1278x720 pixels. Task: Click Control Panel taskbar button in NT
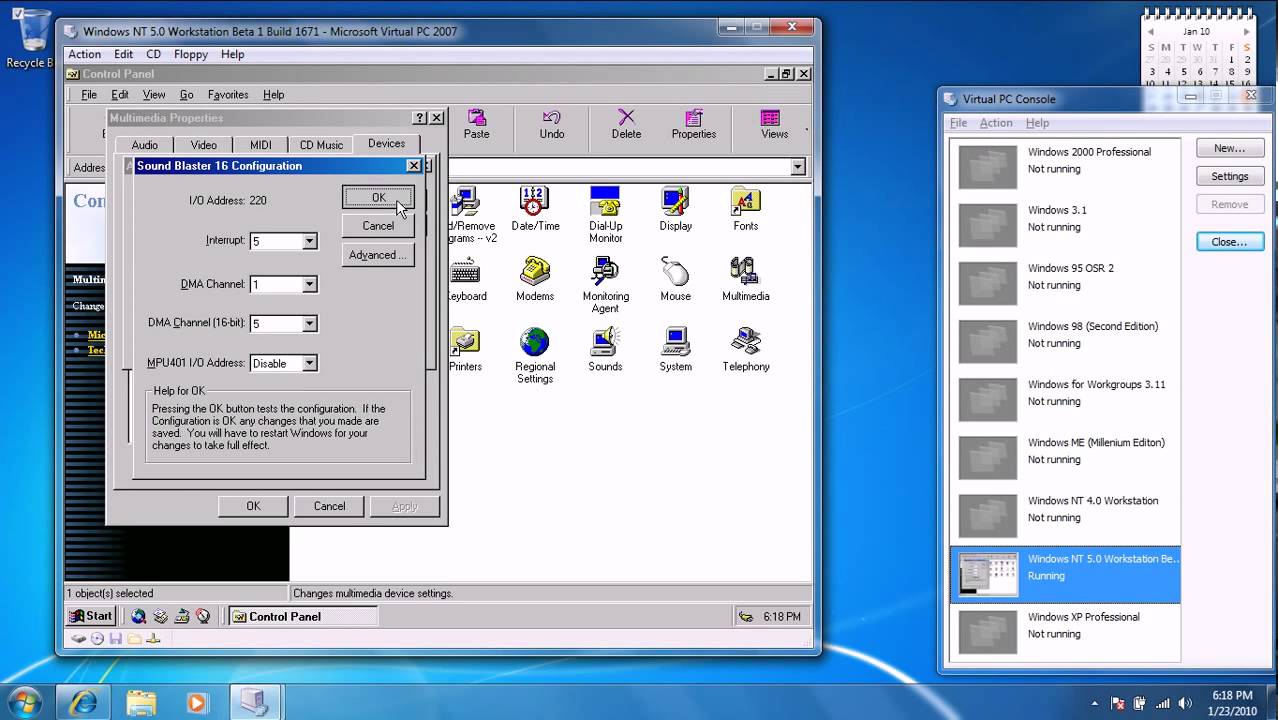pos(303,616)
